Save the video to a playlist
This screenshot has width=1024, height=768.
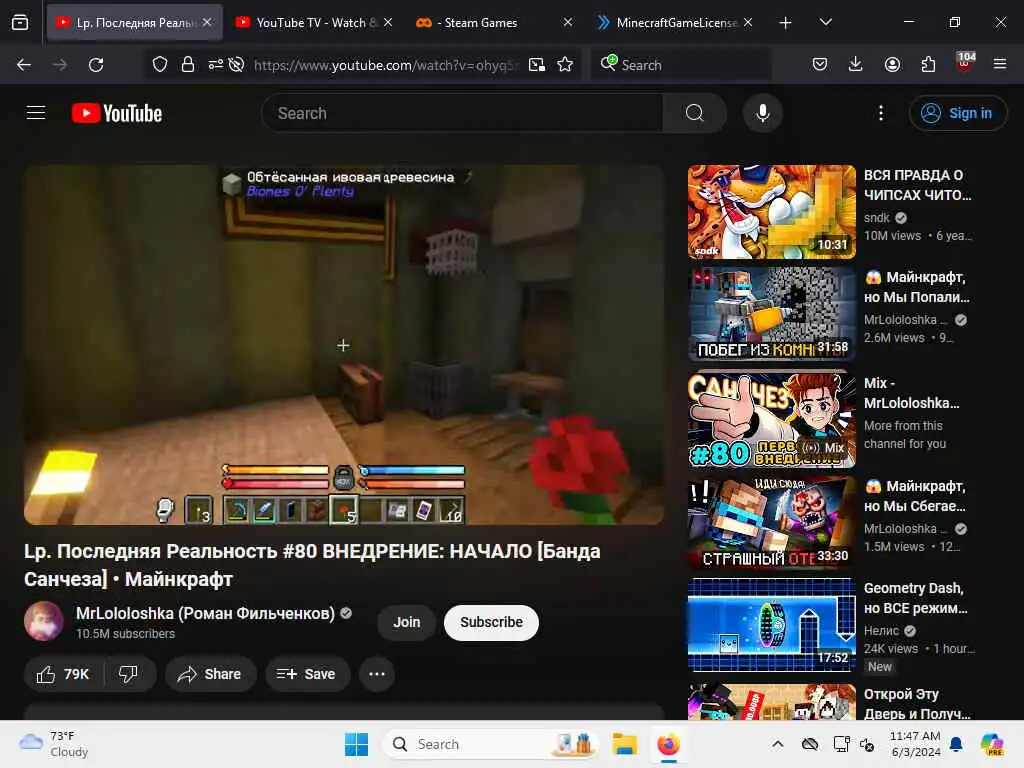tap(306, 674)
